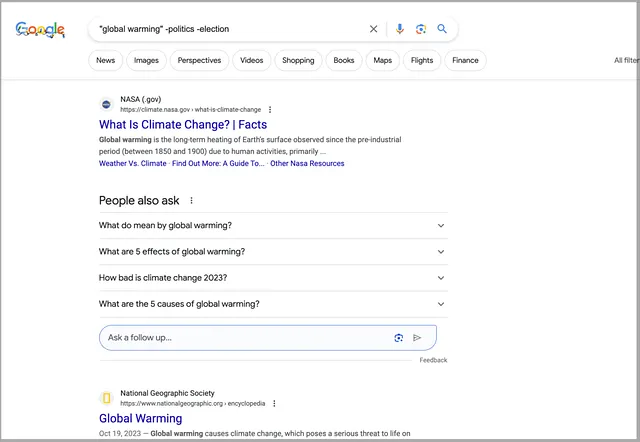Image resolution: width=640 pixels, height=442 pixels.
Task: Expand "What do mean by global warming?"
Action: [x=273, y=225]
